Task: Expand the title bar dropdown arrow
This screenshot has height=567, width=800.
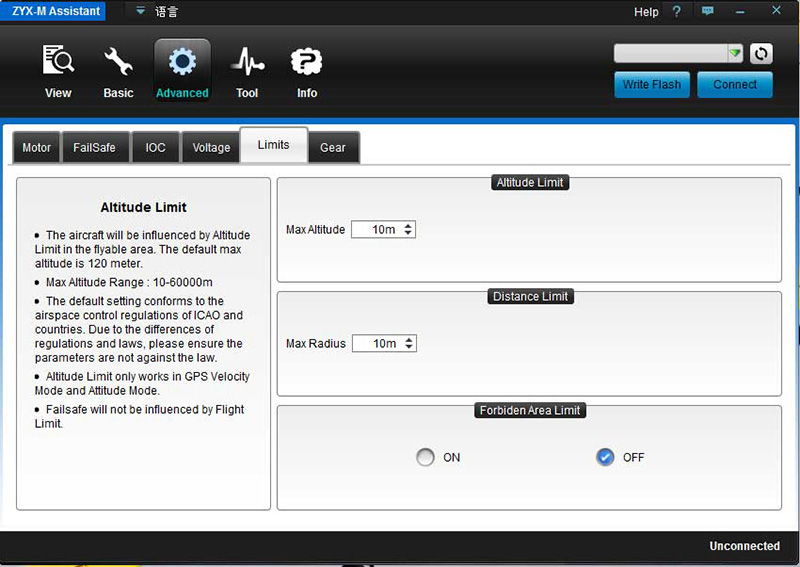Action: tap(140, 11)
